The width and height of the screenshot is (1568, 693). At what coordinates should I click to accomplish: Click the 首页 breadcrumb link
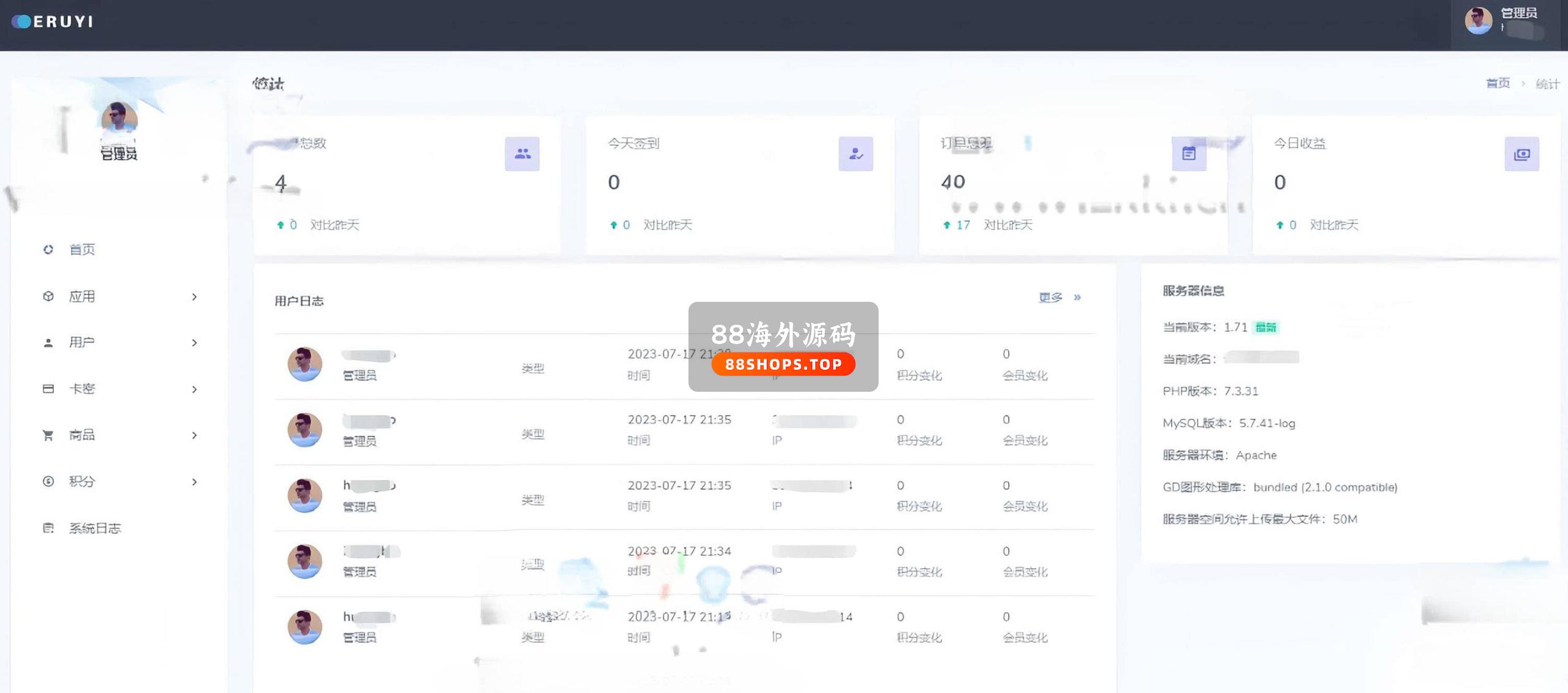pyautogui.click(x=1498, y=83)
